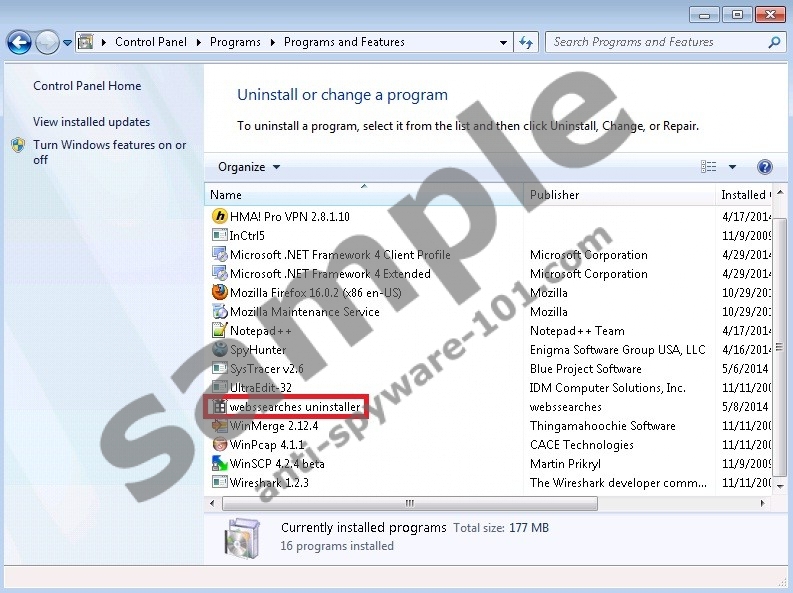The image size is (793, 593).
Task: Click the HMA! Pro VPN icon
Action: click(x=220, y=216)
